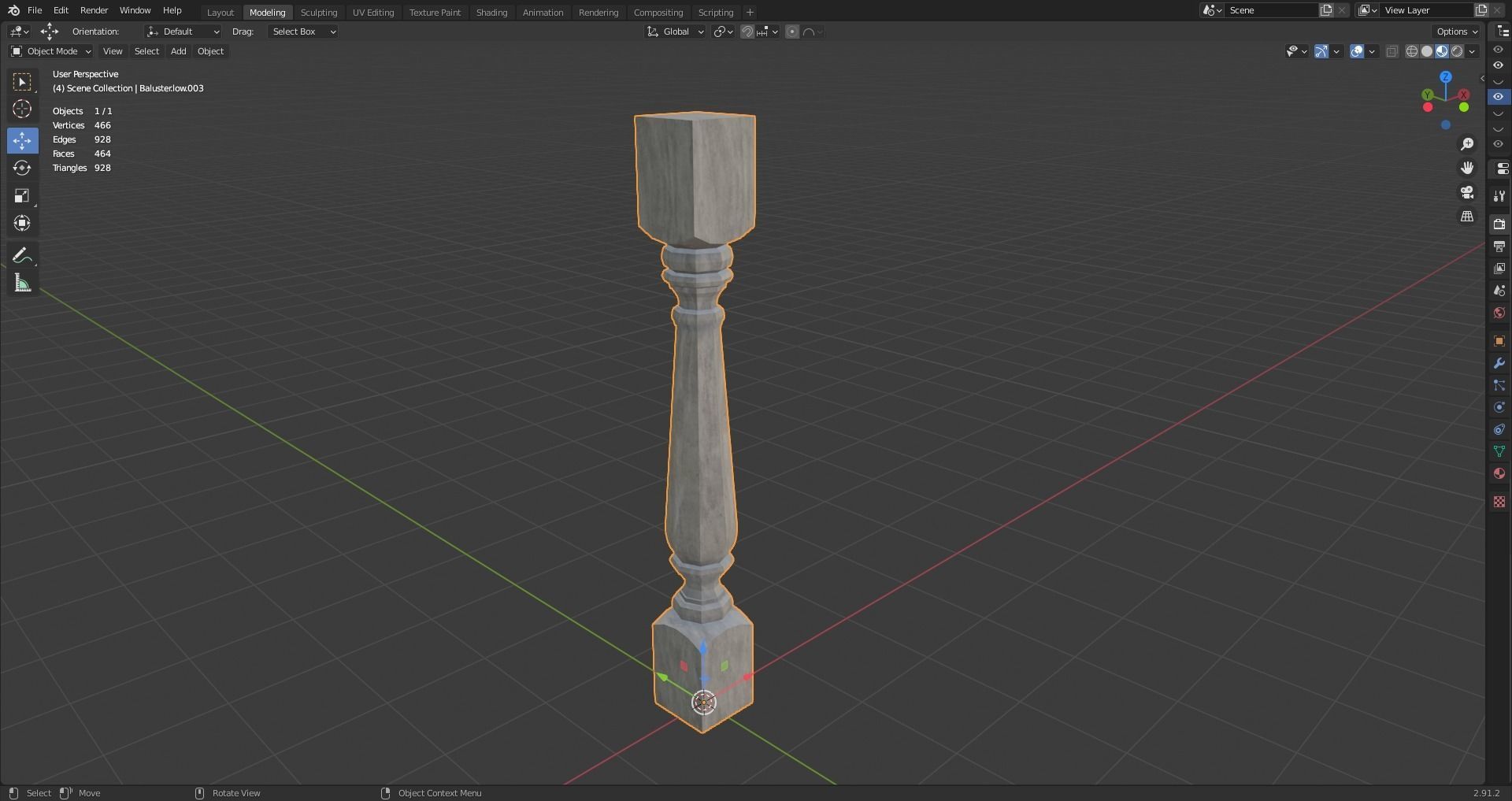Open Global transform orientation dropdown
Screen dimensions: 1512x801
(675, 32)
